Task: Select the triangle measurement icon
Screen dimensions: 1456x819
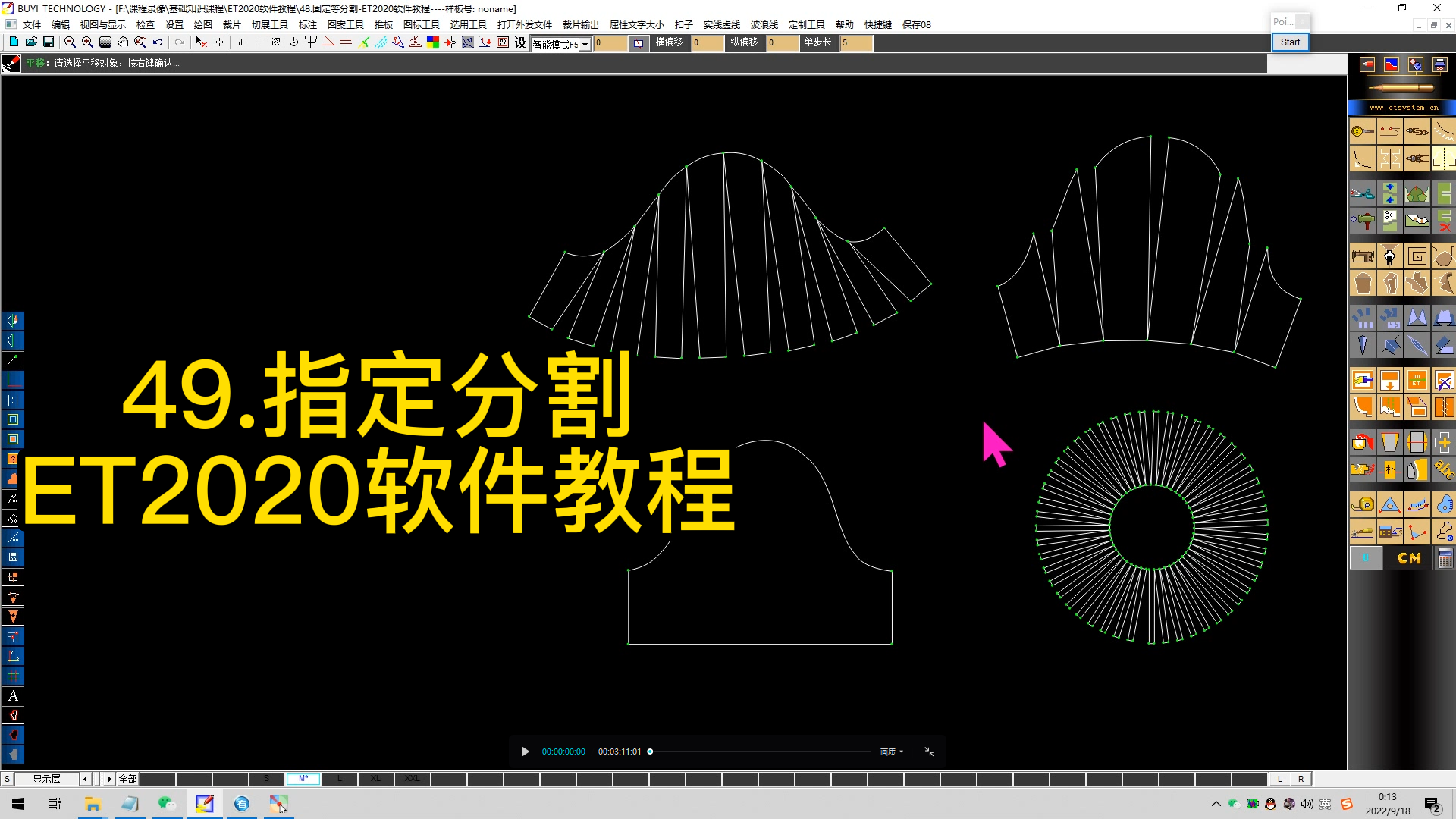Action: 1390,504
